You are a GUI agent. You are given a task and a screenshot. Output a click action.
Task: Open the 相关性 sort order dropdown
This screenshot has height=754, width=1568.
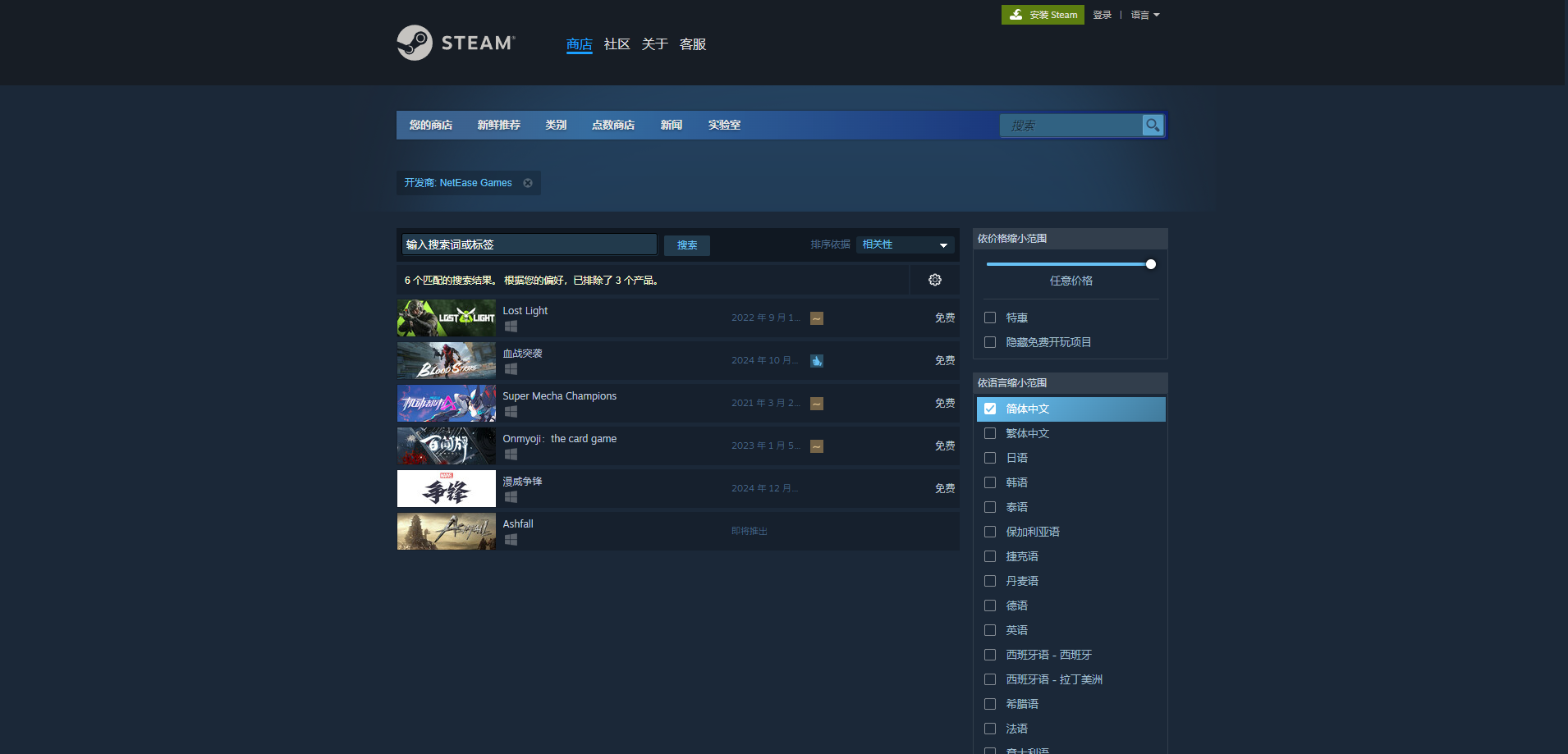[x=905, y=244]
